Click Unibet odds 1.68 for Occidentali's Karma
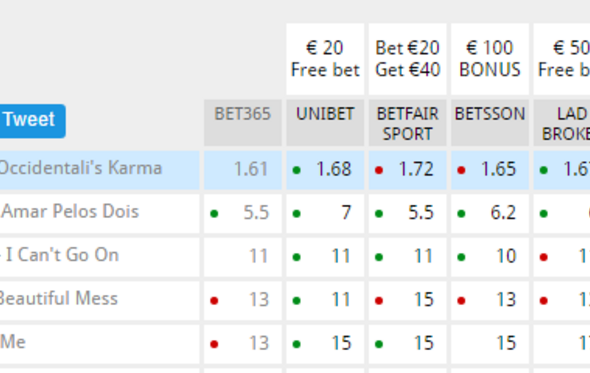 [334, 169]
